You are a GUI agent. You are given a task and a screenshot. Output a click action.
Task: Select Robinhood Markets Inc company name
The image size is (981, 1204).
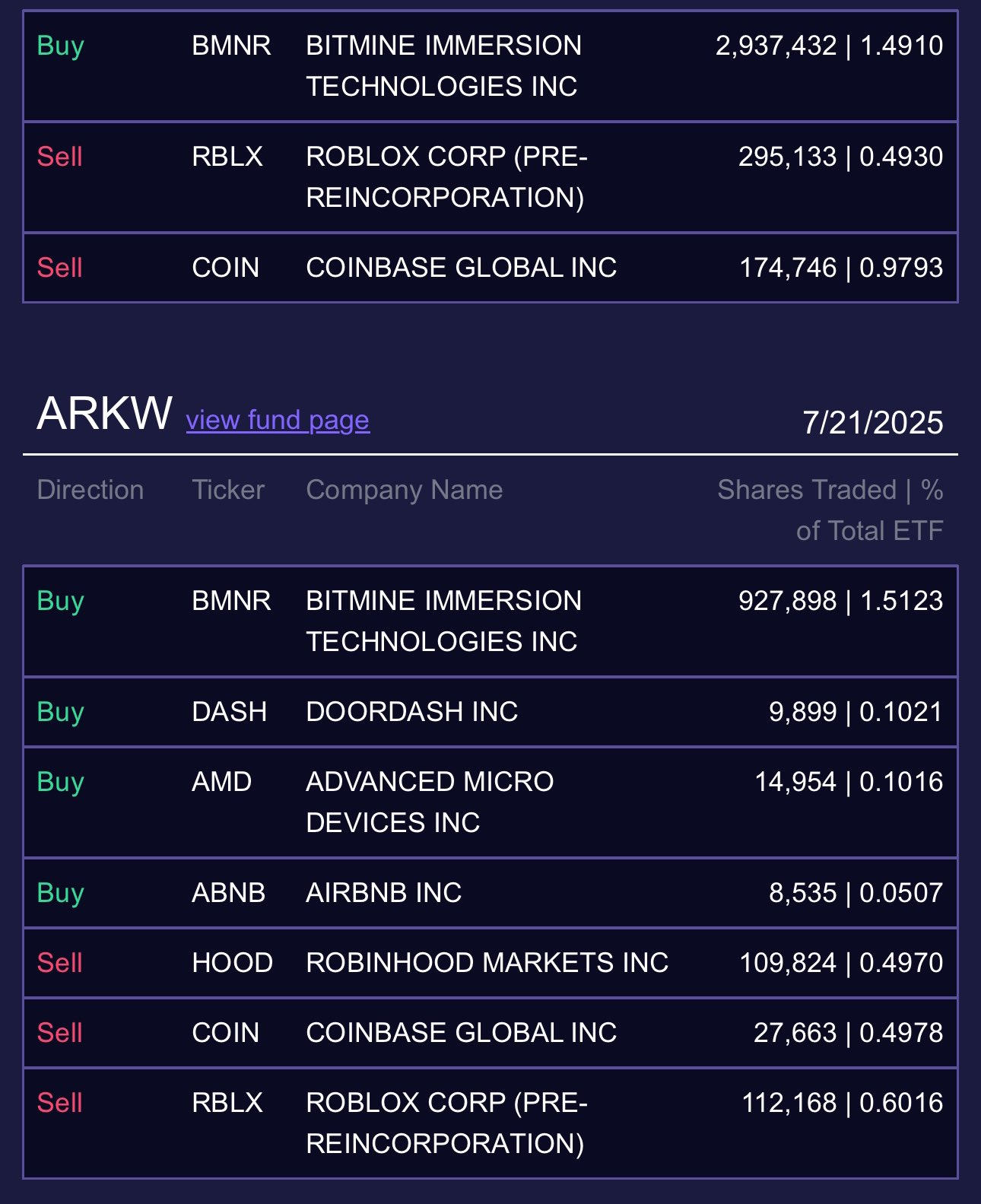(487, 963)
